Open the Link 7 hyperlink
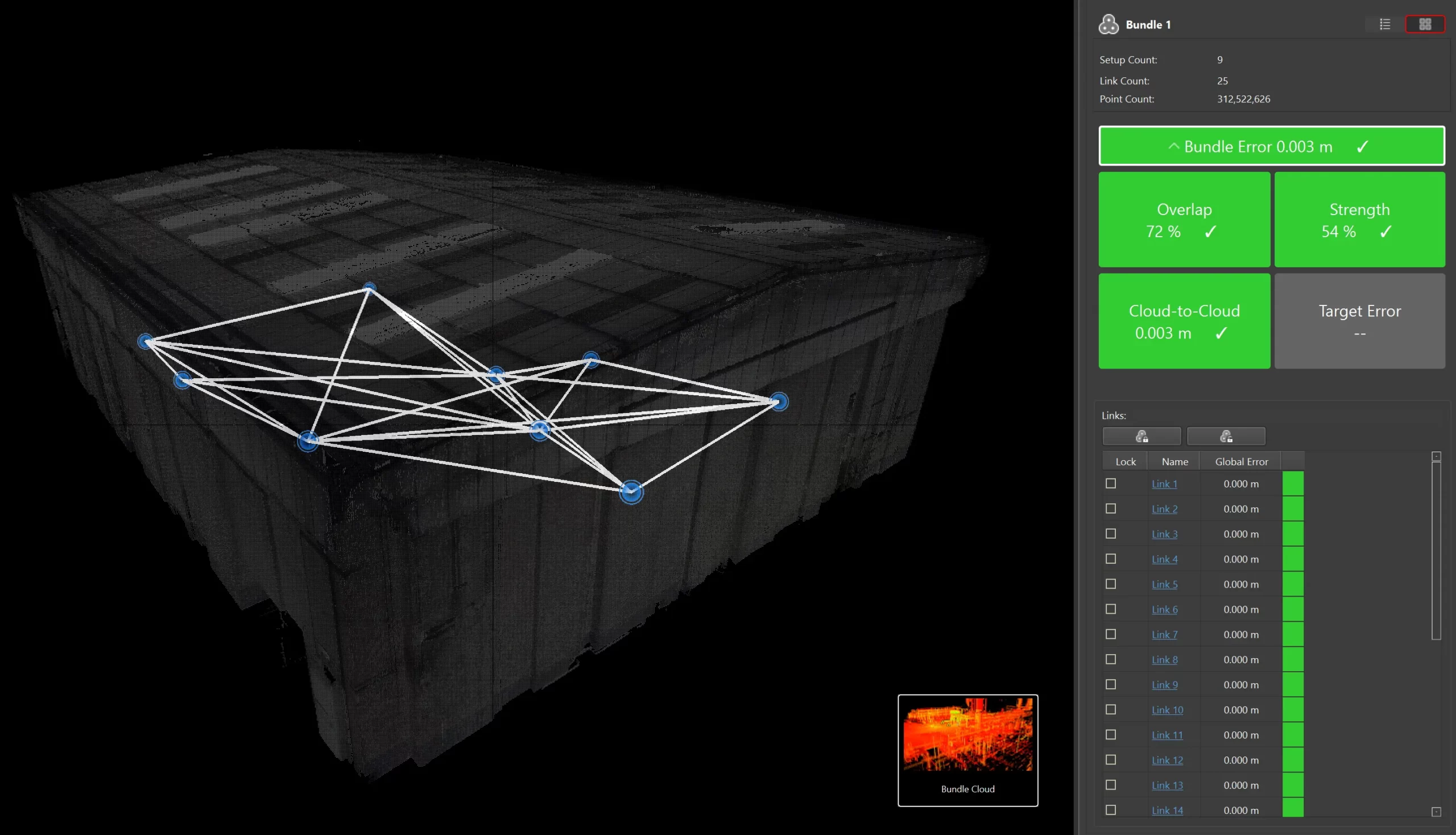 coord(1164,634)
